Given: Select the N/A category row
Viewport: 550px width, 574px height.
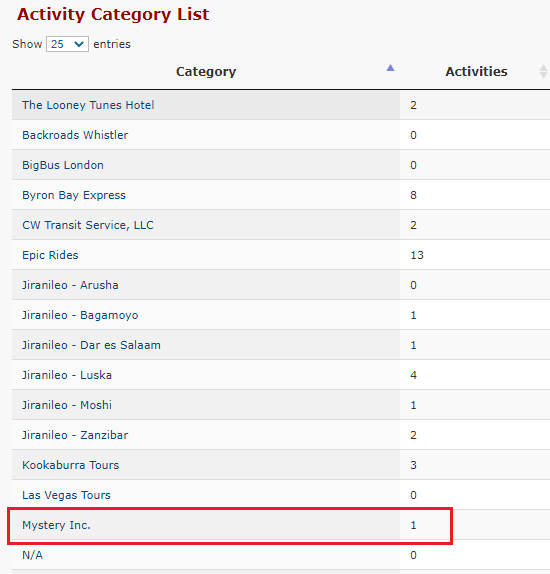Looking at the screenshot, I should click(x=281, y=555).
